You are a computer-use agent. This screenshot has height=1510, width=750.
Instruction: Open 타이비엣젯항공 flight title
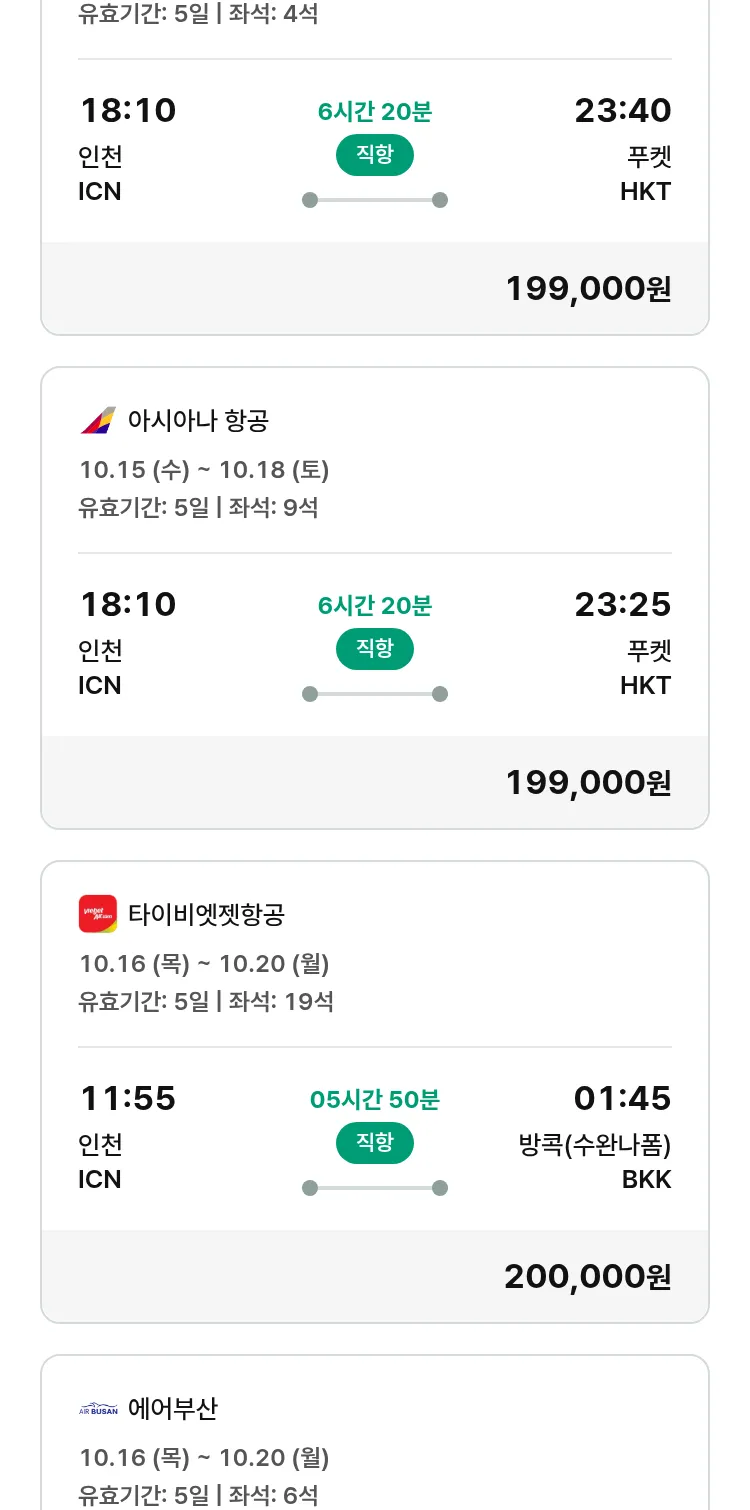[207, 914]
